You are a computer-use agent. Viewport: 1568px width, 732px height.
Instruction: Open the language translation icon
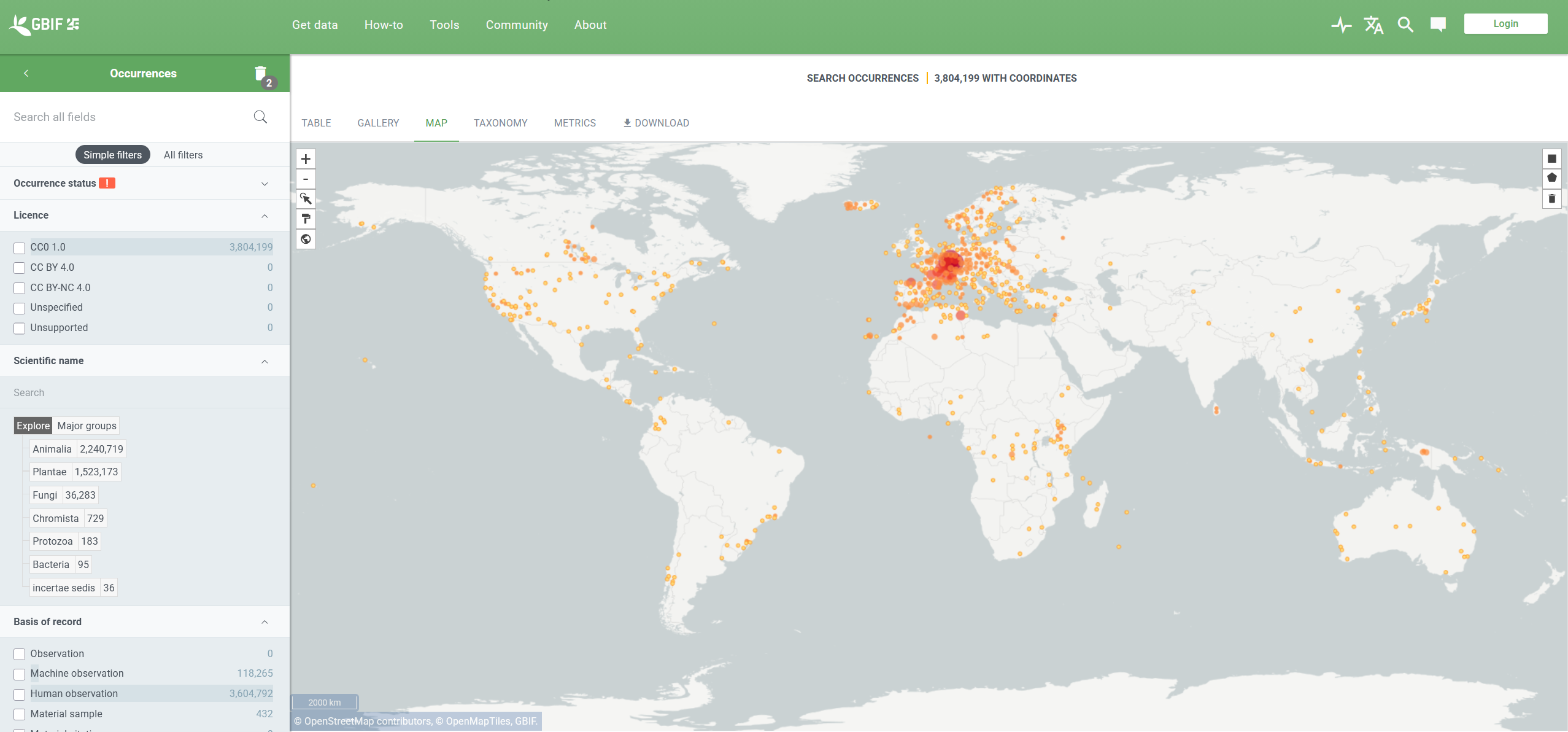(1373, 25)
